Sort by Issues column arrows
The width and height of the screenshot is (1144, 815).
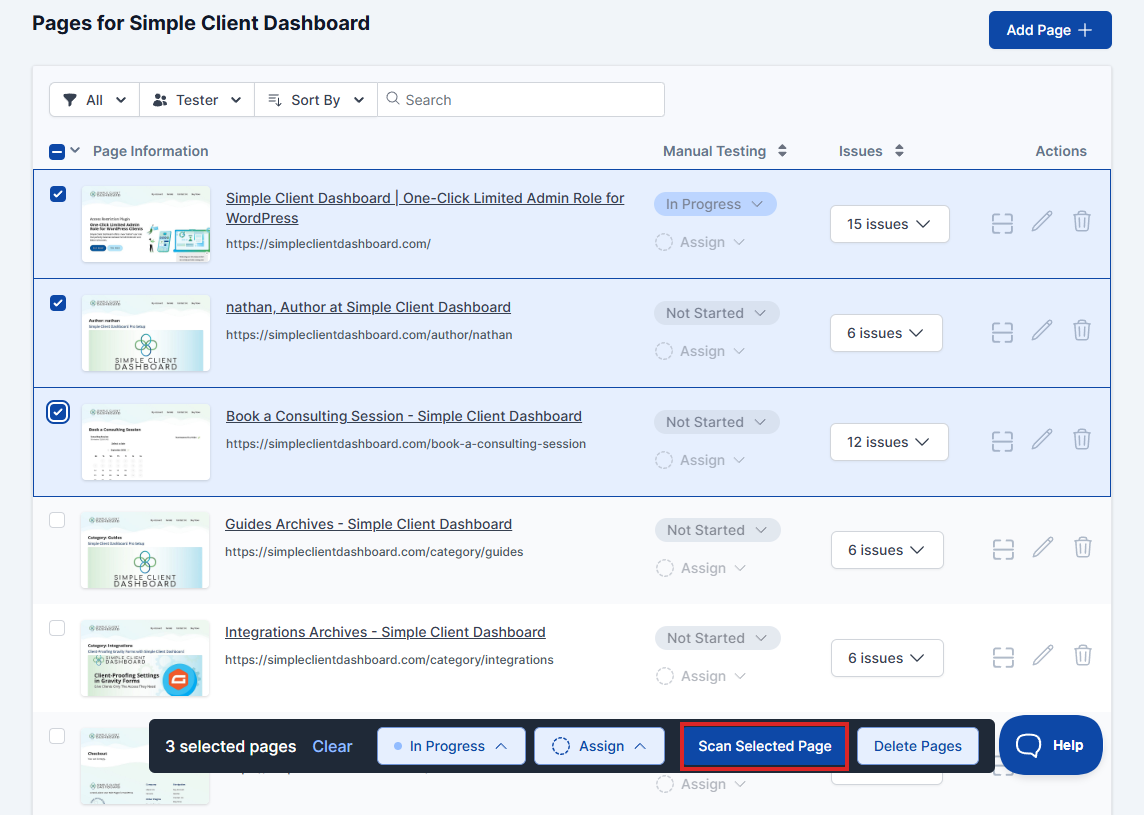click(x=899, y=151)
